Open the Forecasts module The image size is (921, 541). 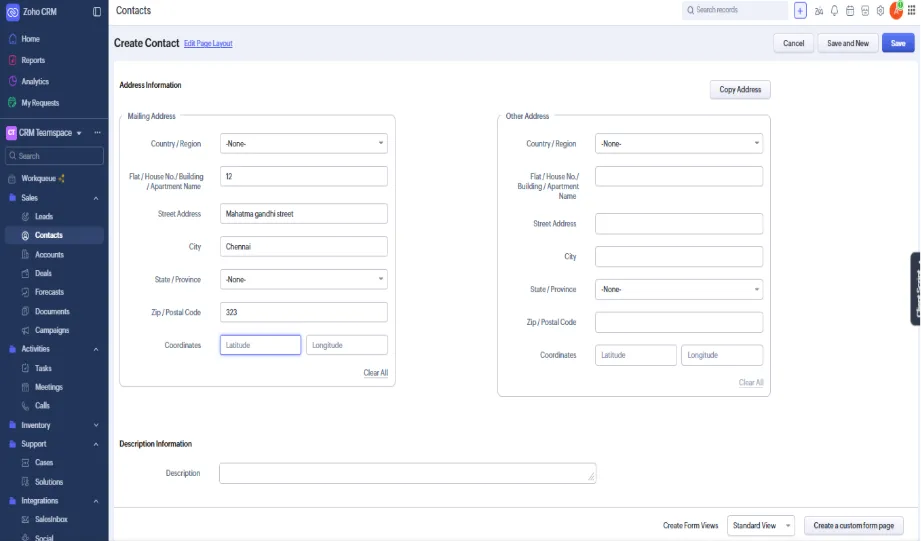click(x=49, y=292)
